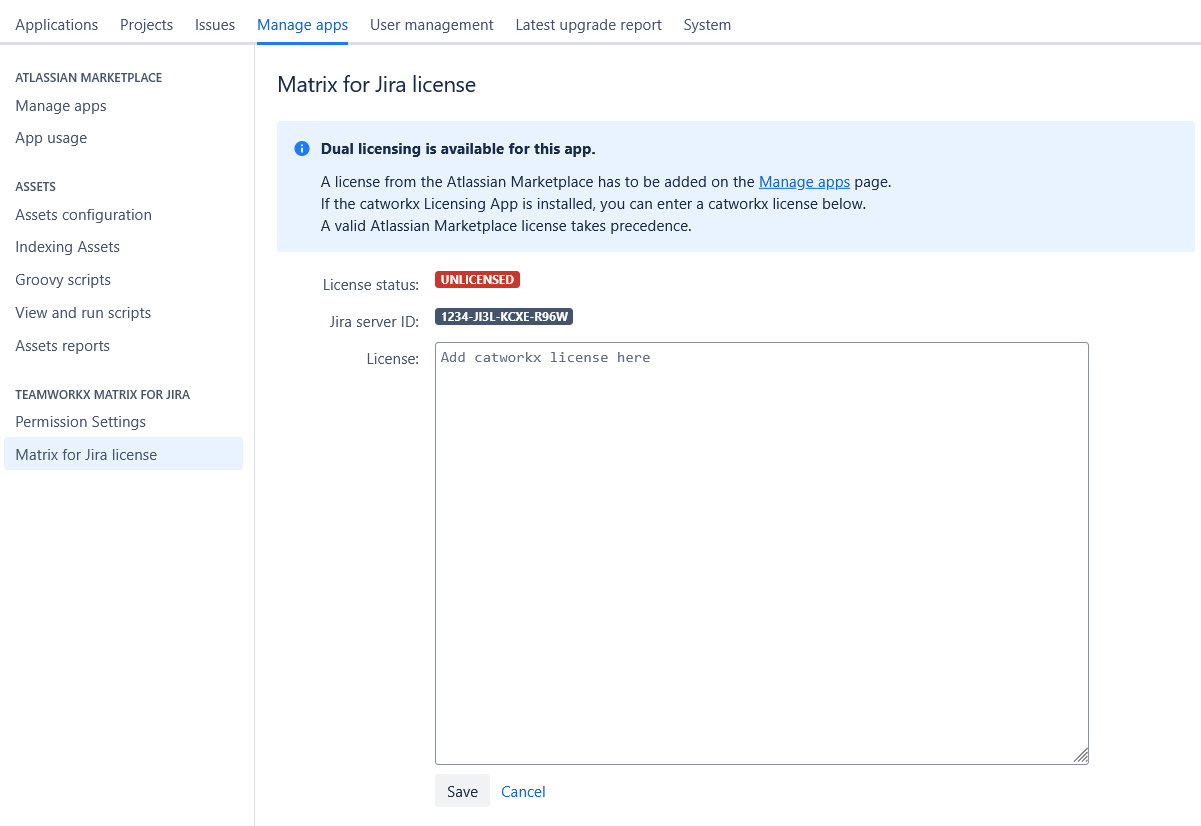Save the catworkx license
Screen dimensions: 1201x826
462,791
